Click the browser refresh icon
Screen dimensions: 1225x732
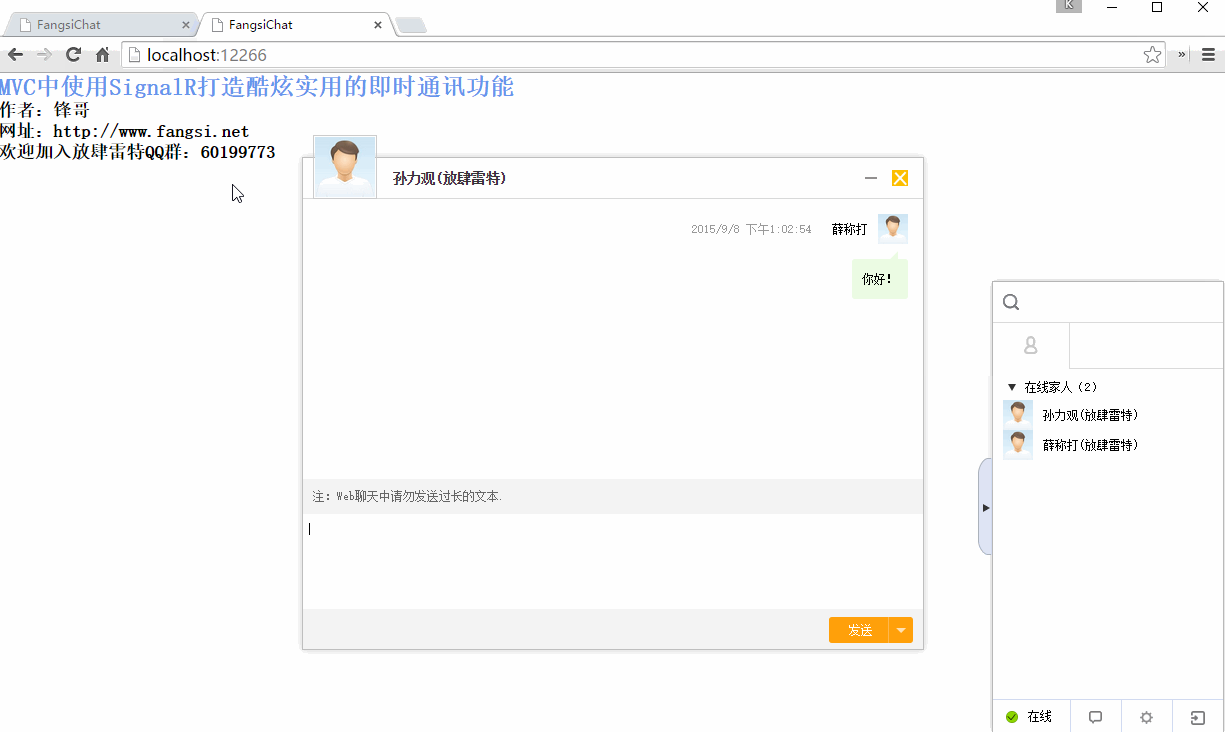(x=72, y=55)
